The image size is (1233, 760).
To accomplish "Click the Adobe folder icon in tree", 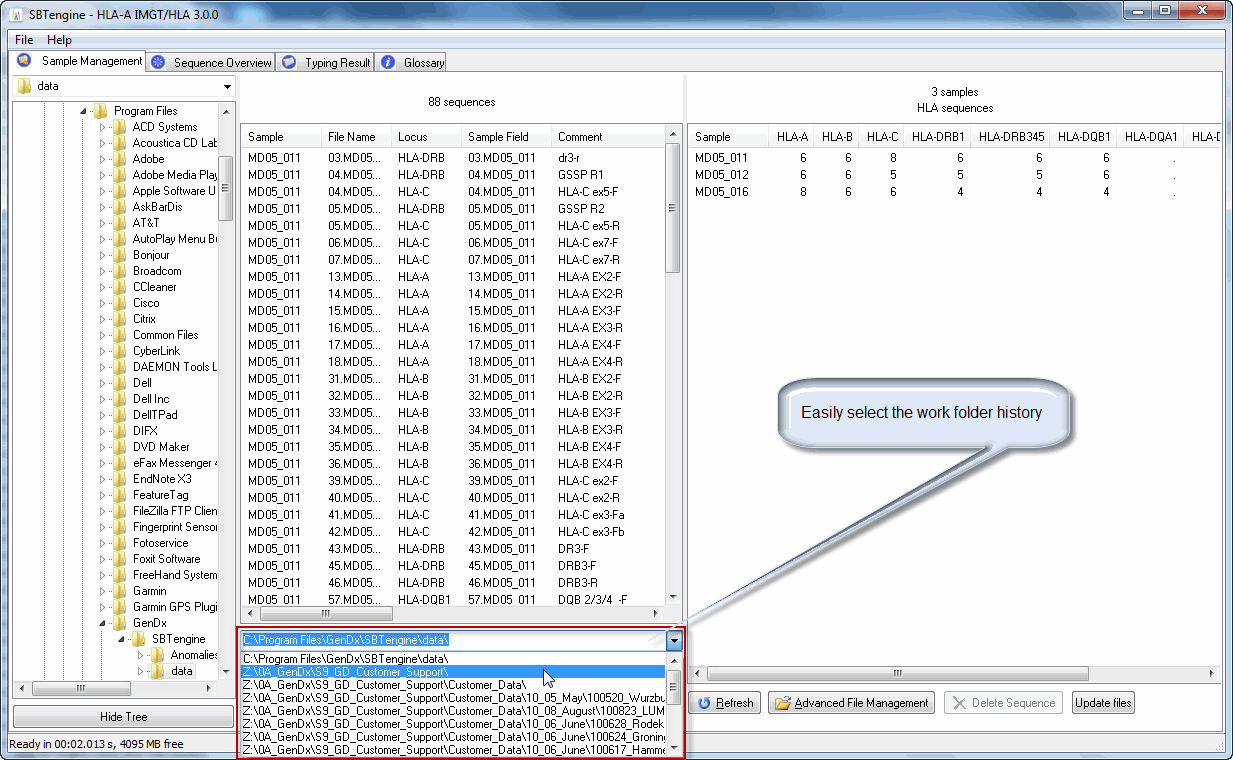I will coord(119,159).
